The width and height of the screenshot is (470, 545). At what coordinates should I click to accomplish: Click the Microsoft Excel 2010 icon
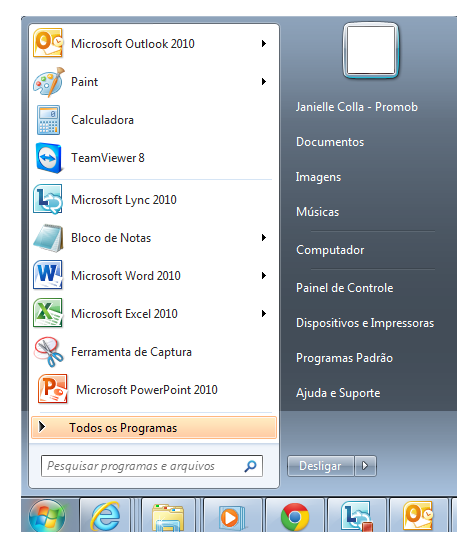[48, 313]
